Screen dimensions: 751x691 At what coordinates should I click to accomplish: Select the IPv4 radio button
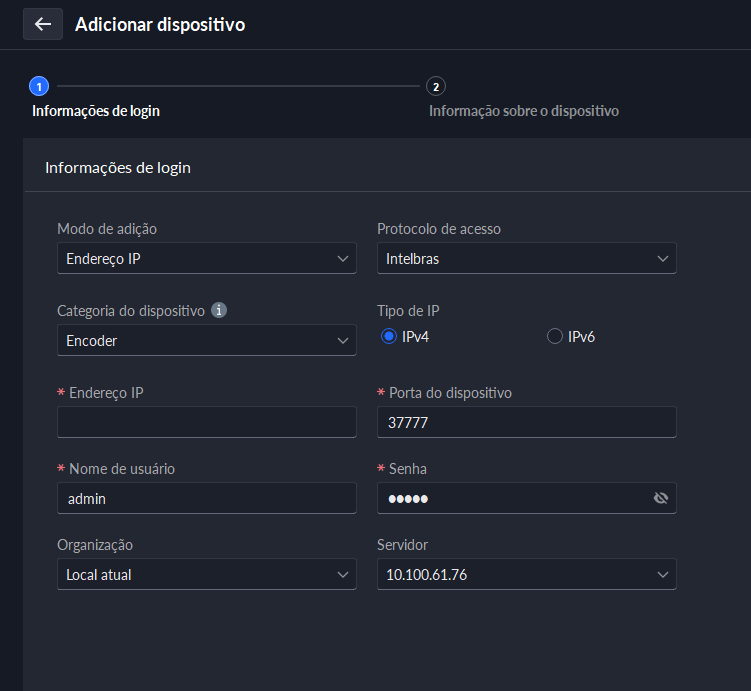click(389, 337)
